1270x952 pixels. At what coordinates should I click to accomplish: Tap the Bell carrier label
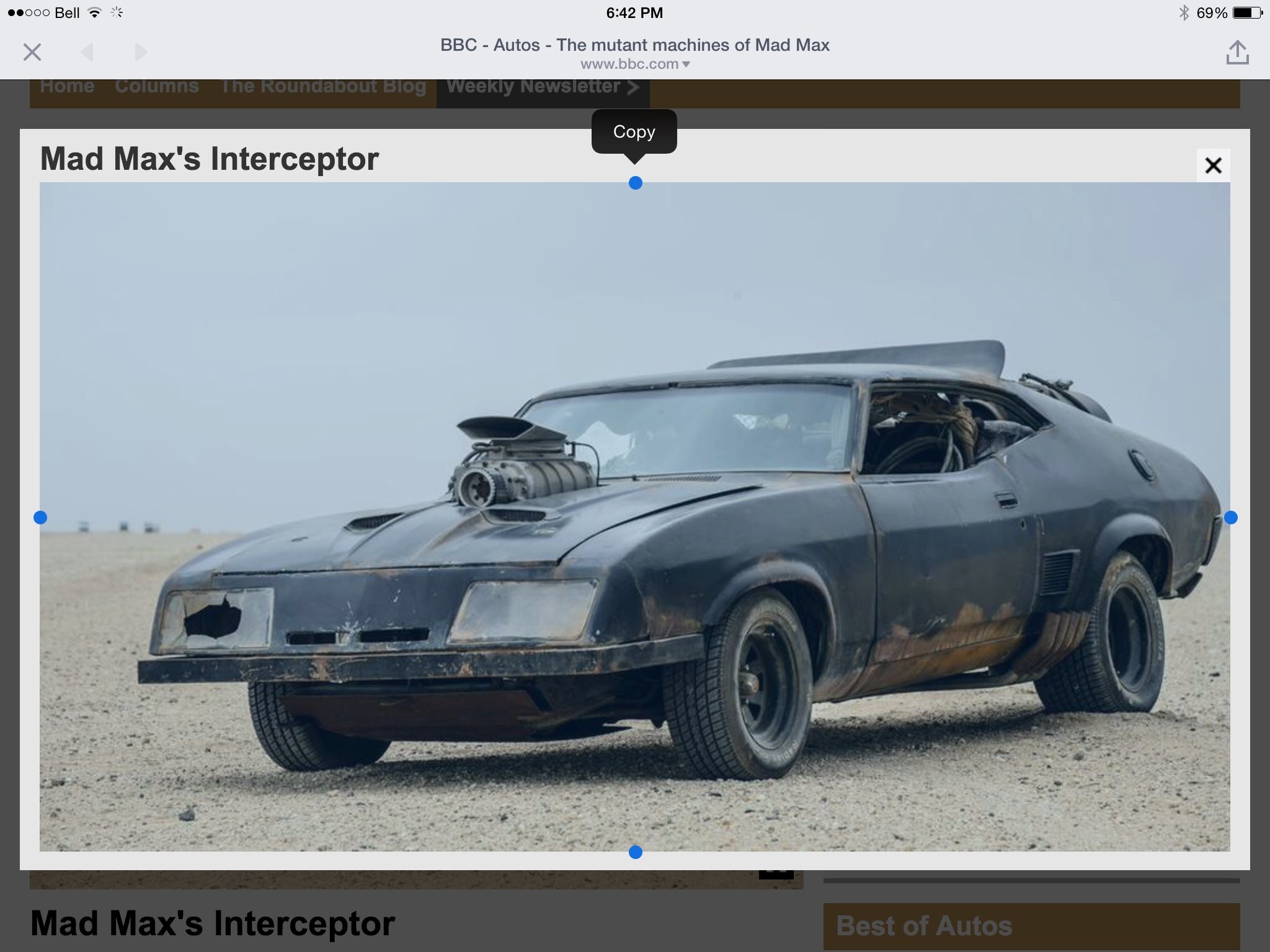click(67, 13)
